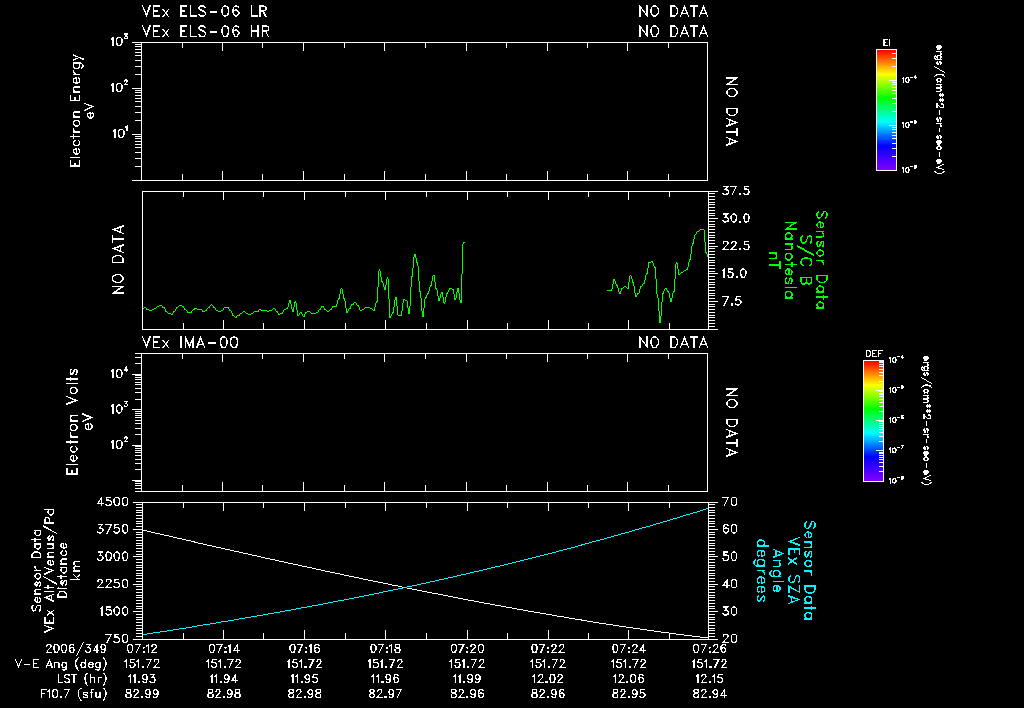Click the 750 km axis tick value

pos(116,638)
